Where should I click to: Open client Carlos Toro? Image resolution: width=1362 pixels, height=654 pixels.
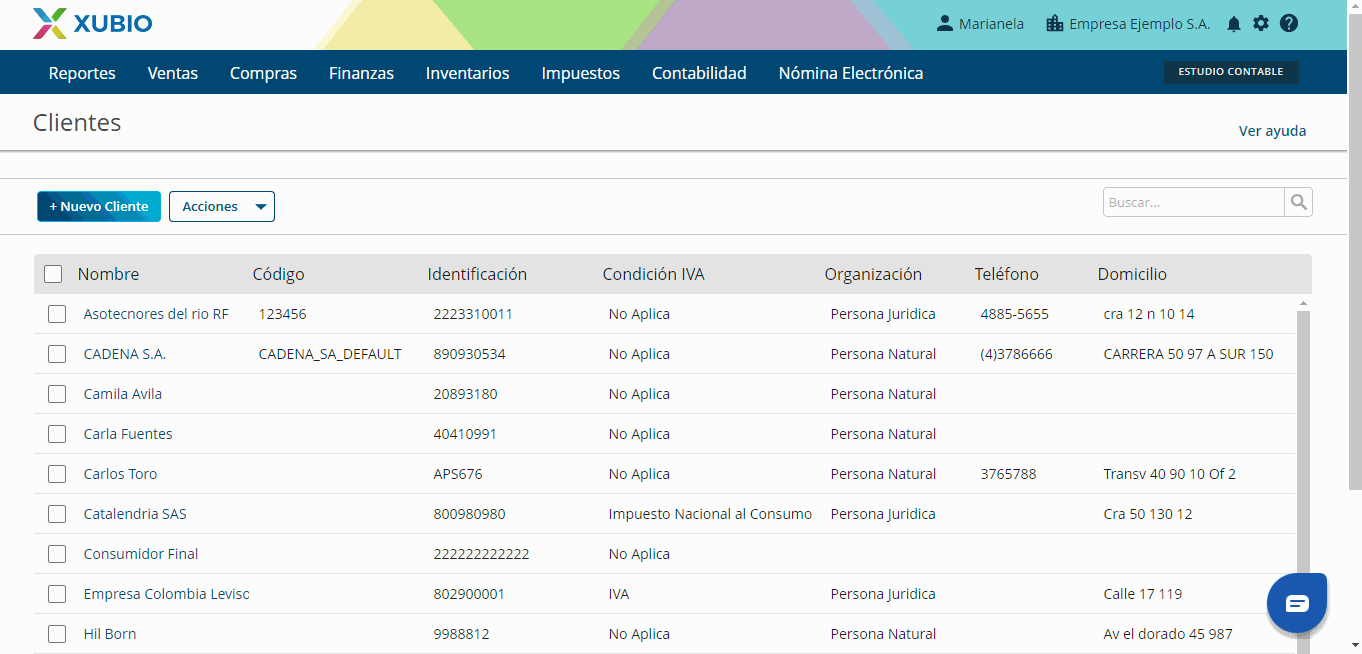[120, 474]
